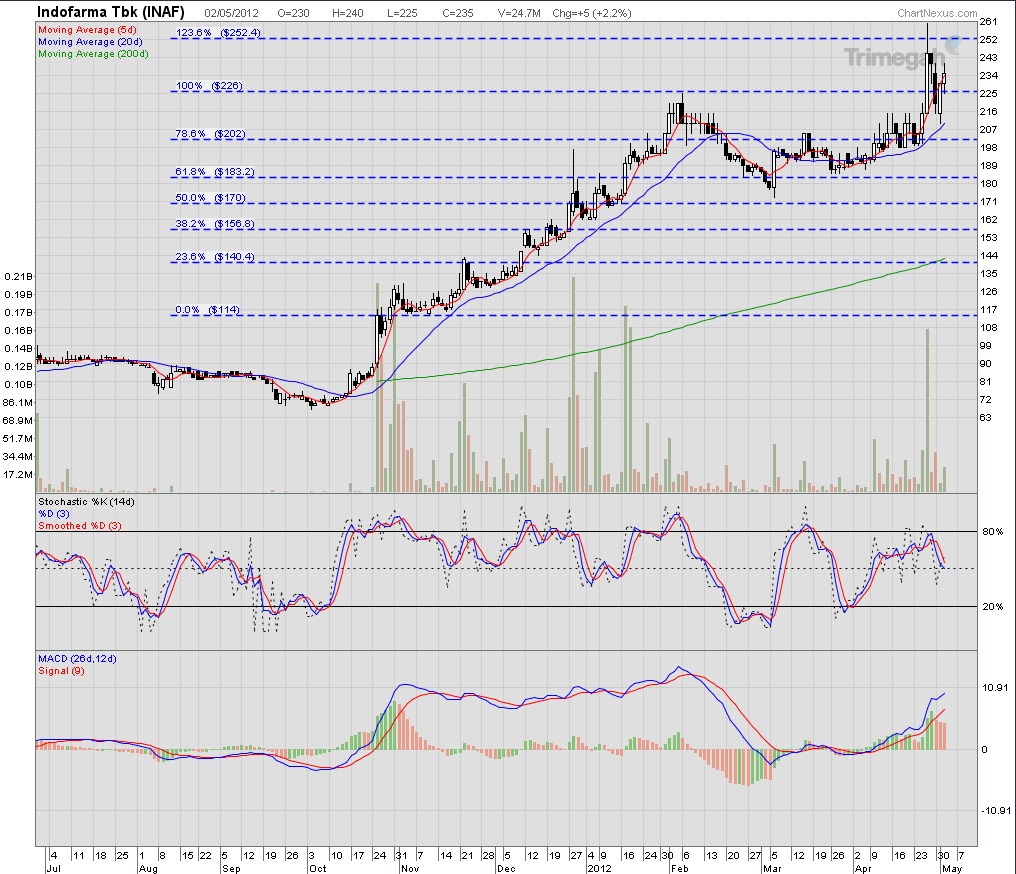1016x874 pixels.
Task: Select Moving Average (20d) legend label
Action: pos(90,41)
